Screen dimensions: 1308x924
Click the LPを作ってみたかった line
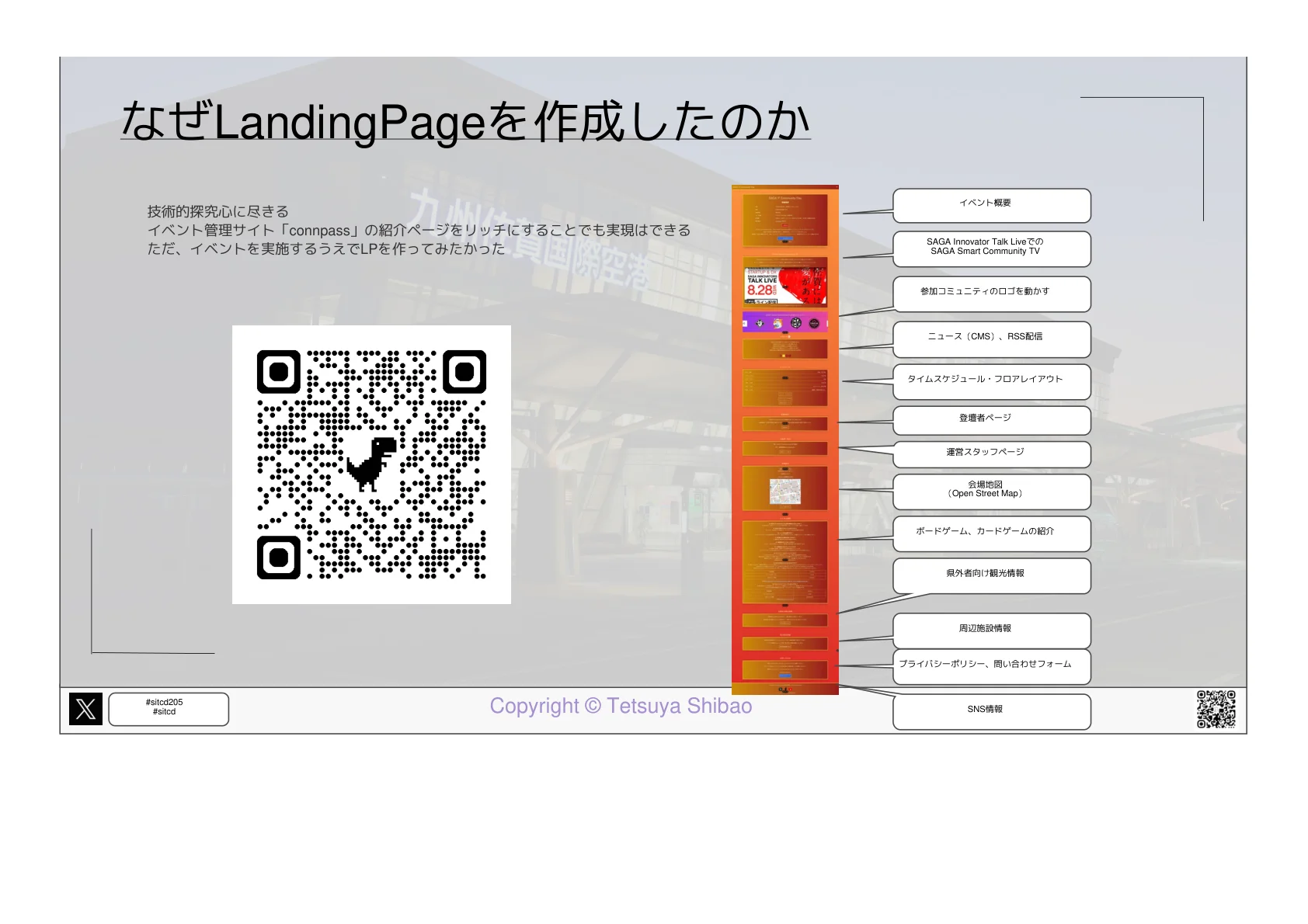pyautogui.click(x=326, y=248)
